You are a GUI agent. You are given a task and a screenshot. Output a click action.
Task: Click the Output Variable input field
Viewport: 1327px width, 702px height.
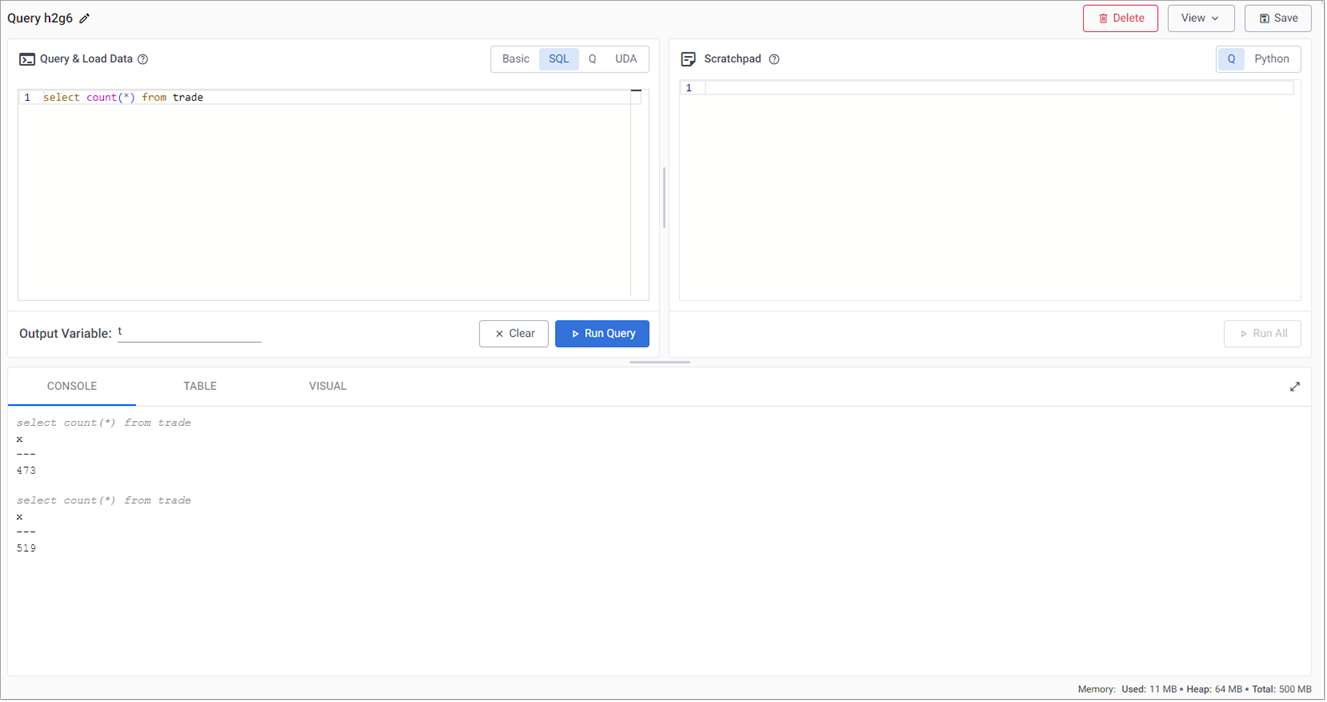tap(189, 332)
